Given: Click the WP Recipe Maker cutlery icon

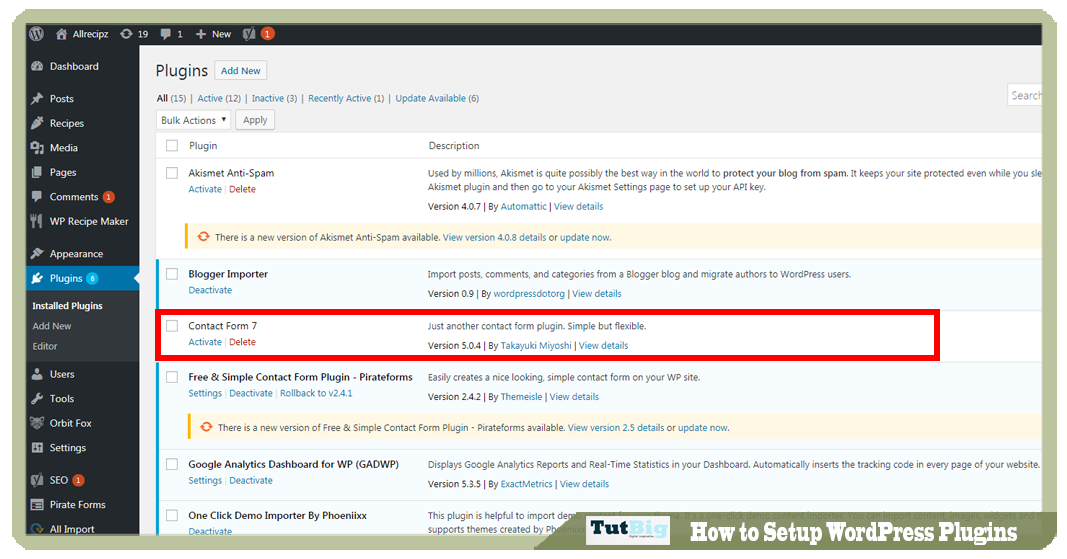Looking at the screenshot, I should coord(37,221).
